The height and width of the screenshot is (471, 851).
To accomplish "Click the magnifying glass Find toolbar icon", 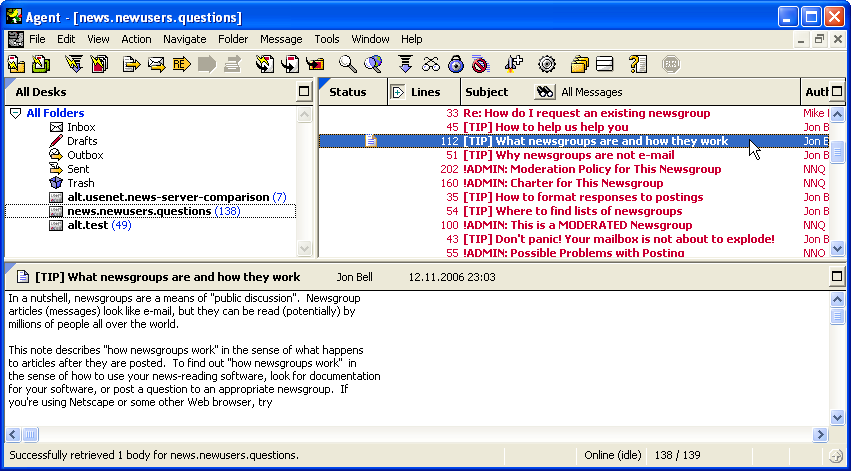I will coord(347,65).
